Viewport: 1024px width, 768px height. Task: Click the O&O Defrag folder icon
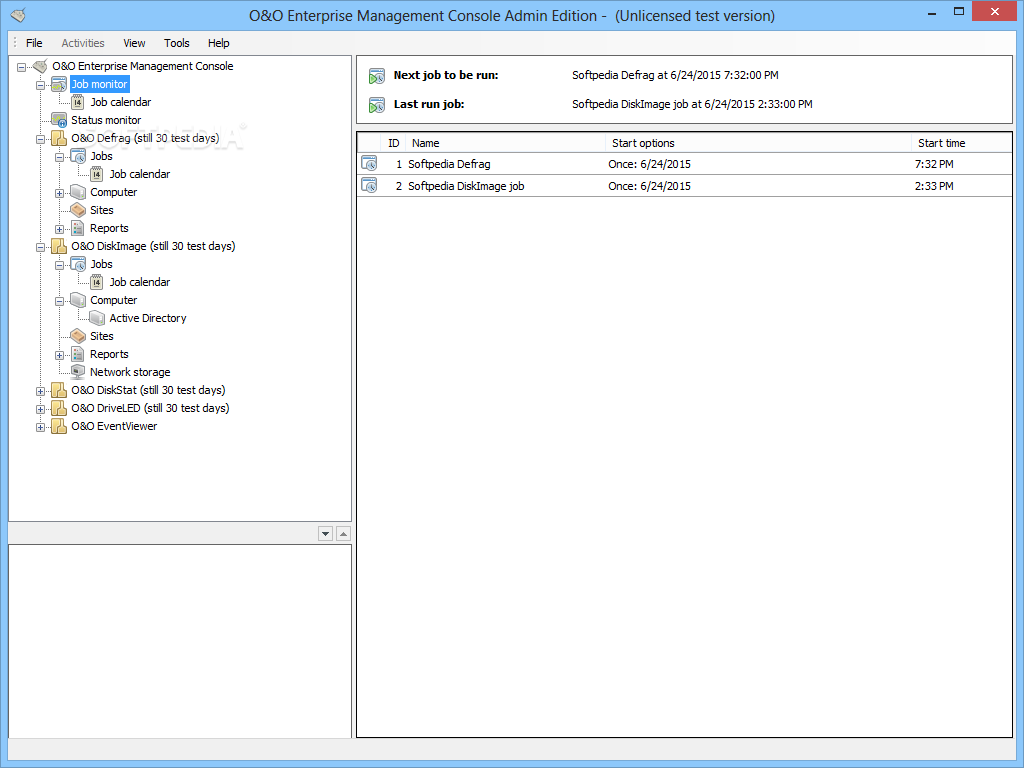[59, 138]
